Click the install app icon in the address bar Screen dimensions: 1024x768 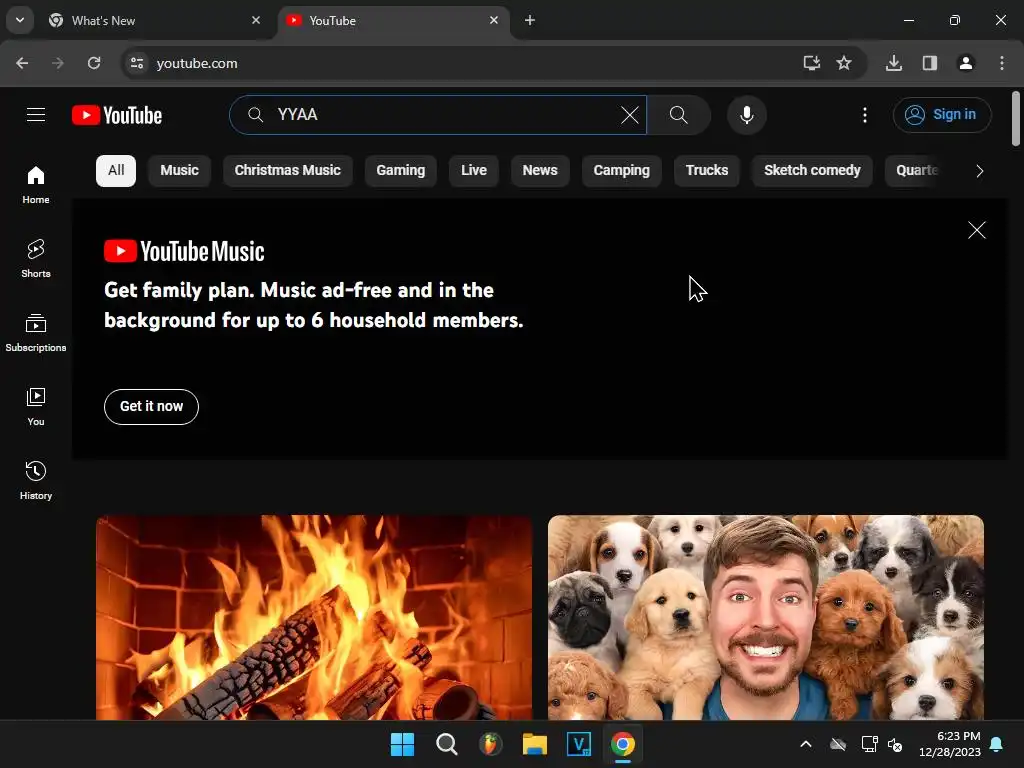point(812,63)
